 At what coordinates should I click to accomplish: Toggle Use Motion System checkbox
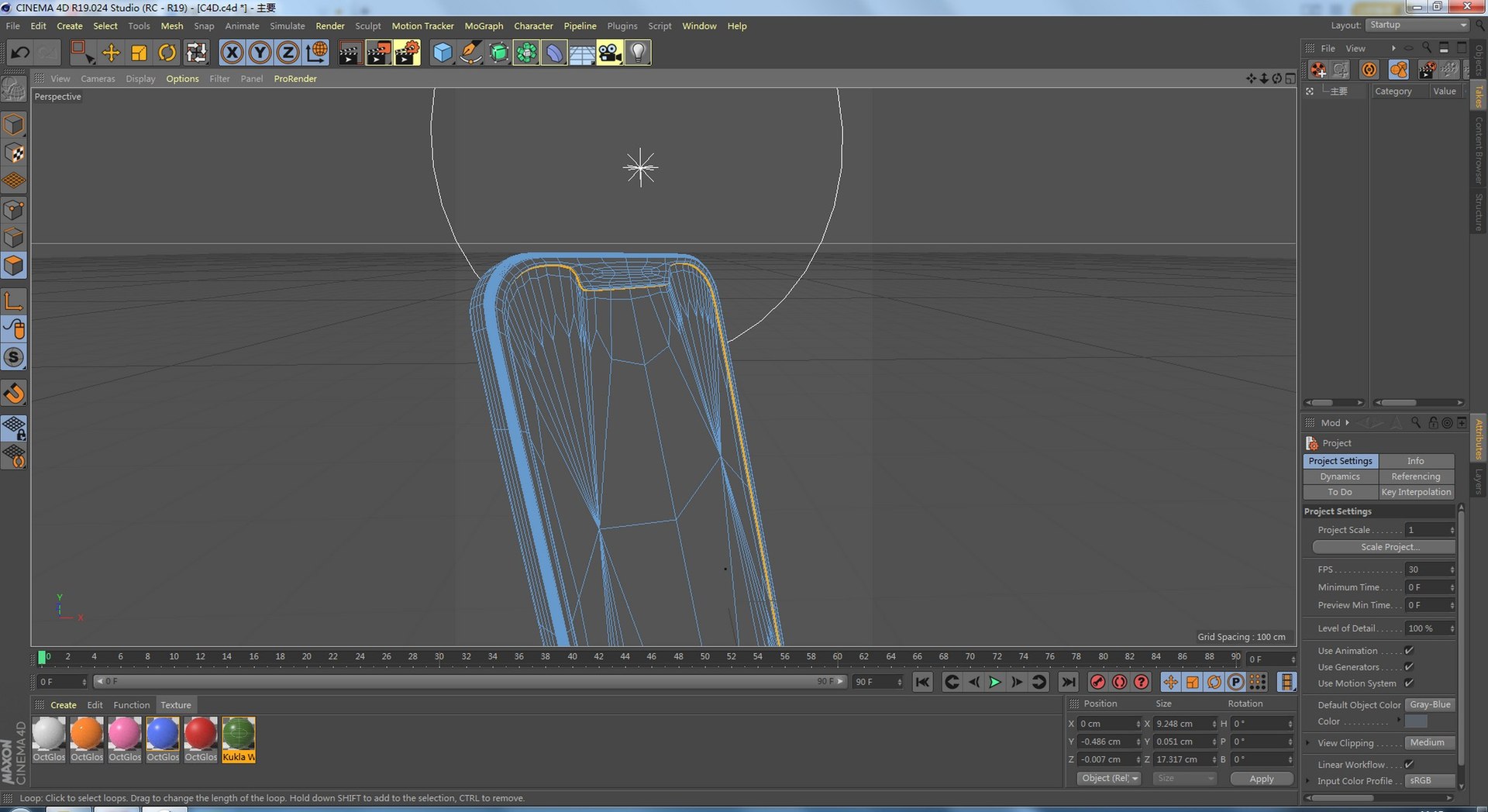(x=1409, y=683)
